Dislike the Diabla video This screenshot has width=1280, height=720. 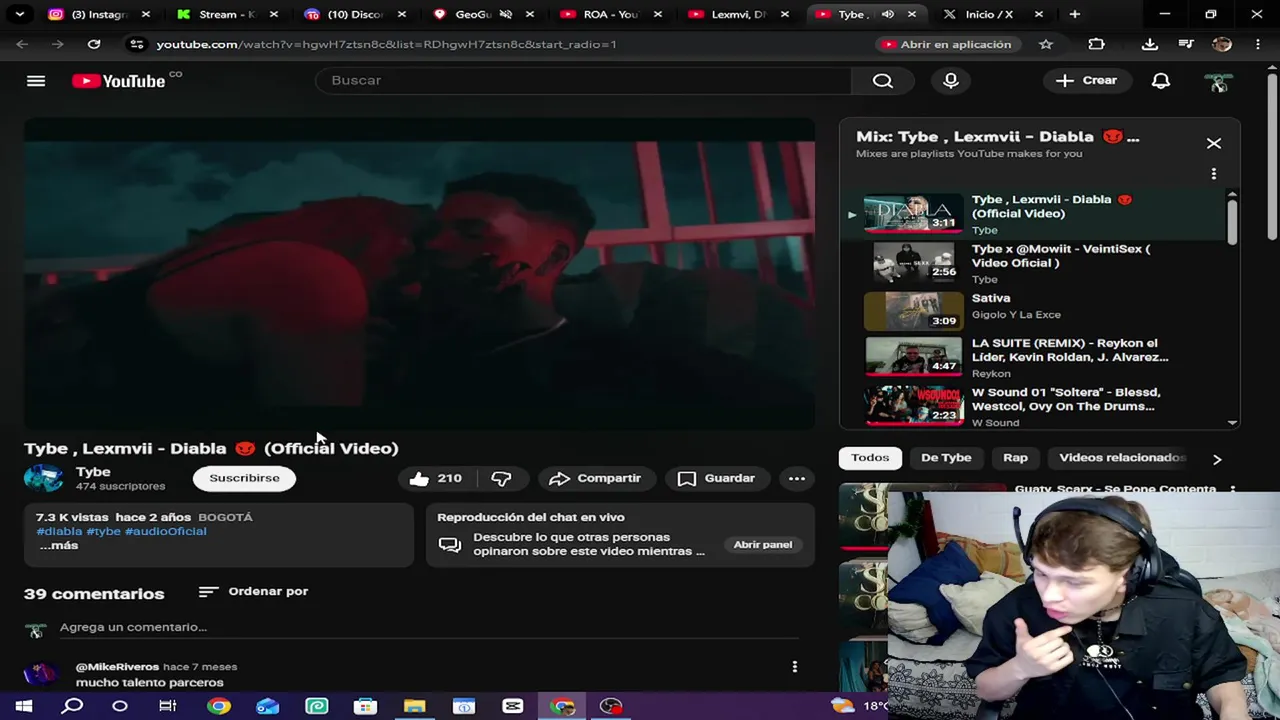[x=502, y=478]
